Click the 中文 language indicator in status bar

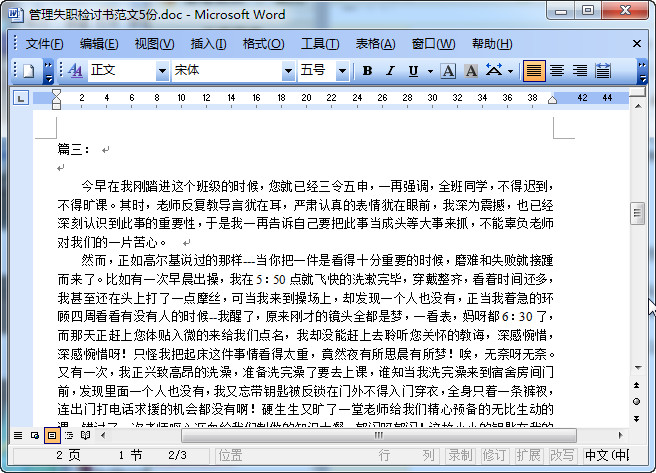coord(607,455)
